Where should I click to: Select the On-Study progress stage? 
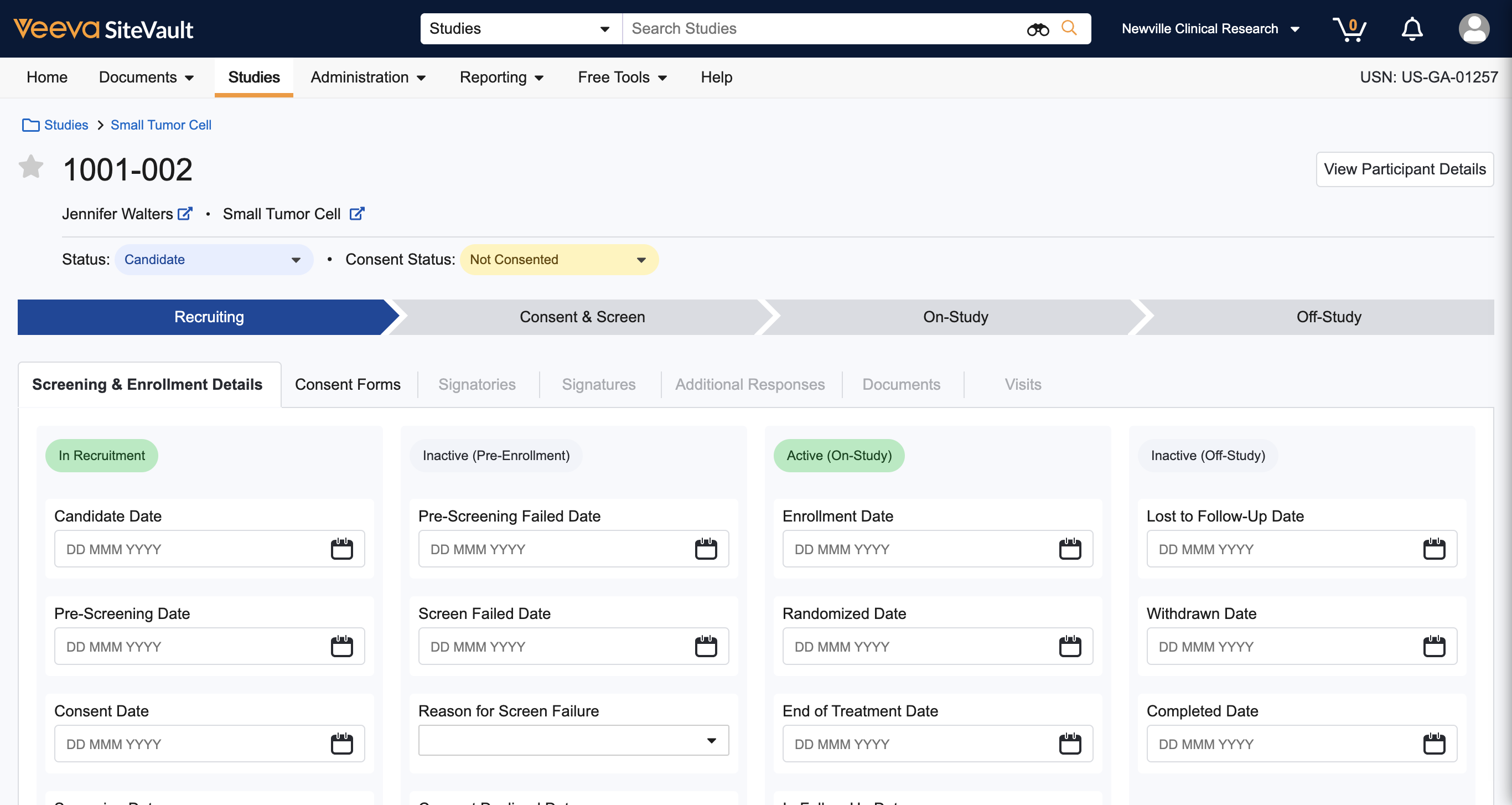(x=955, y=317)
